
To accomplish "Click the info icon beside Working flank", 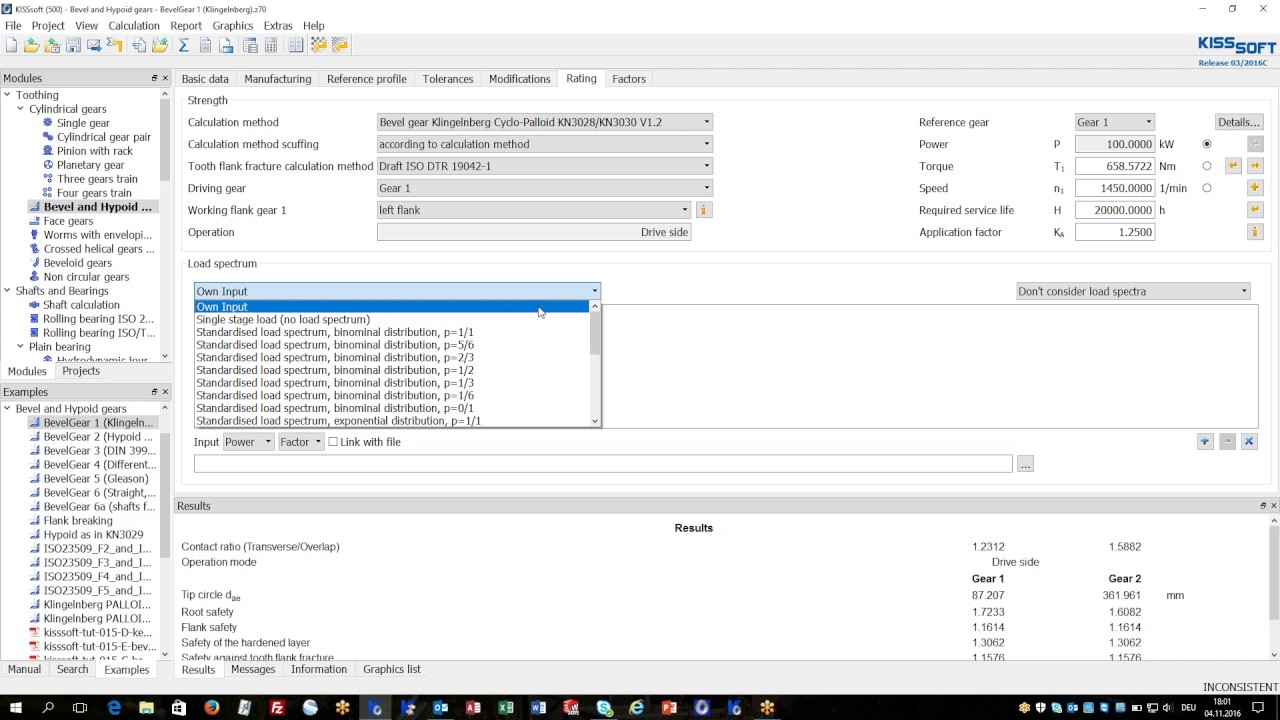I will click(703, 210).
